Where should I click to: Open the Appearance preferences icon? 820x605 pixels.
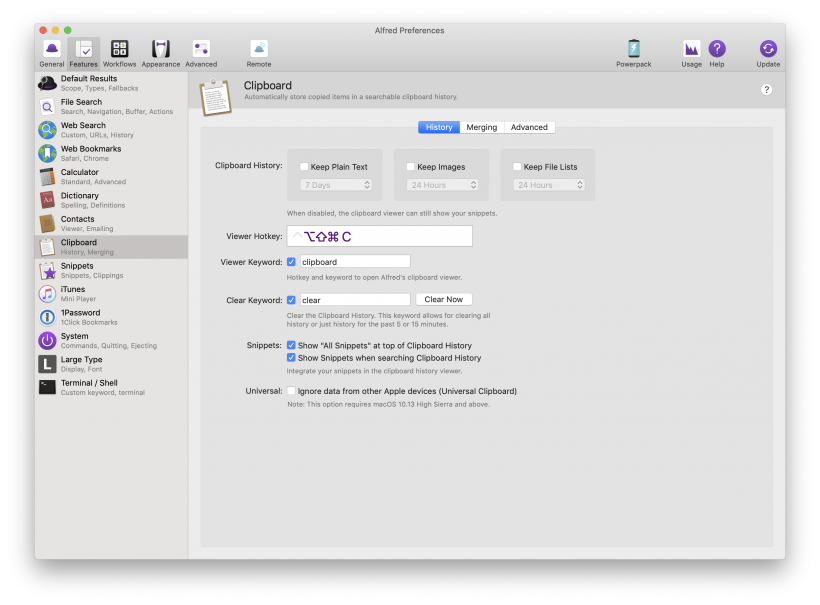pyautogui.click(x=160, y=52)
